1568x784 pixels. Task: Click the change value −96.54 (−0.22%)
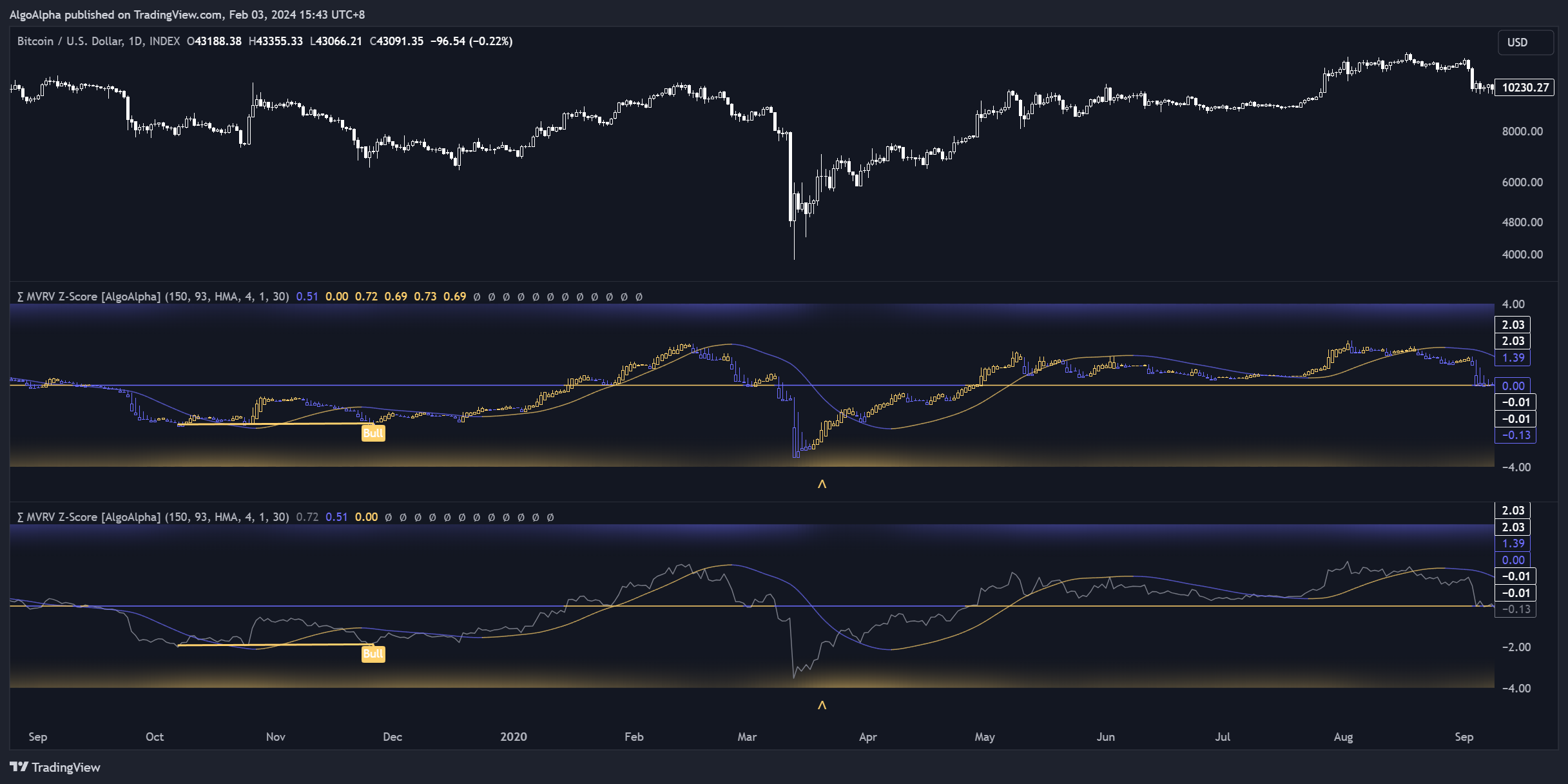pyautogui.click(x=472, y=41)
